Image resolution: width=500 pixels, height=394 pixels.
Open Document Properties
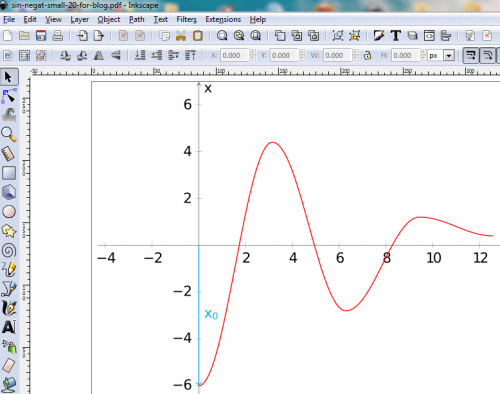[487, 36]
